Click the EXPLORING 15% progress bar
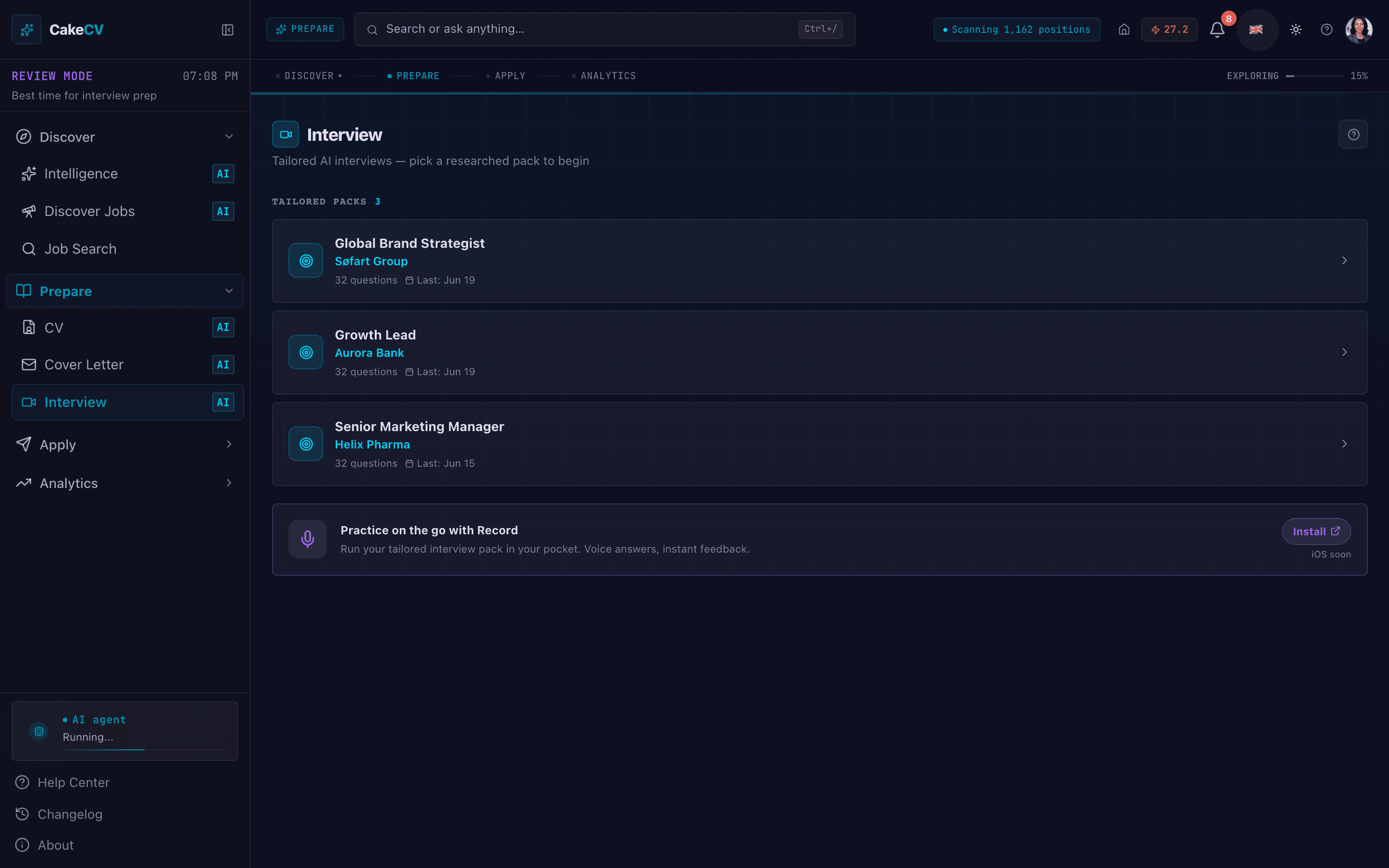The image size is (1389, 868). 1314,76
